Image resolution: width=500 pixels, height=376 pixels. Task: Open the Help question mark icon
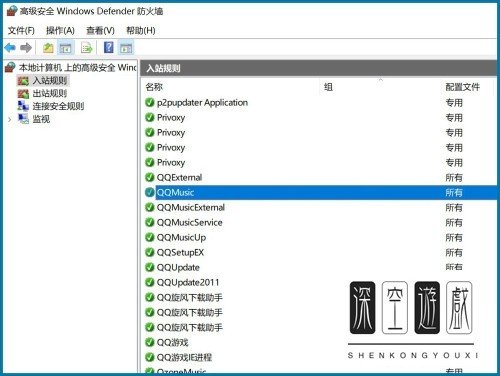109,48
